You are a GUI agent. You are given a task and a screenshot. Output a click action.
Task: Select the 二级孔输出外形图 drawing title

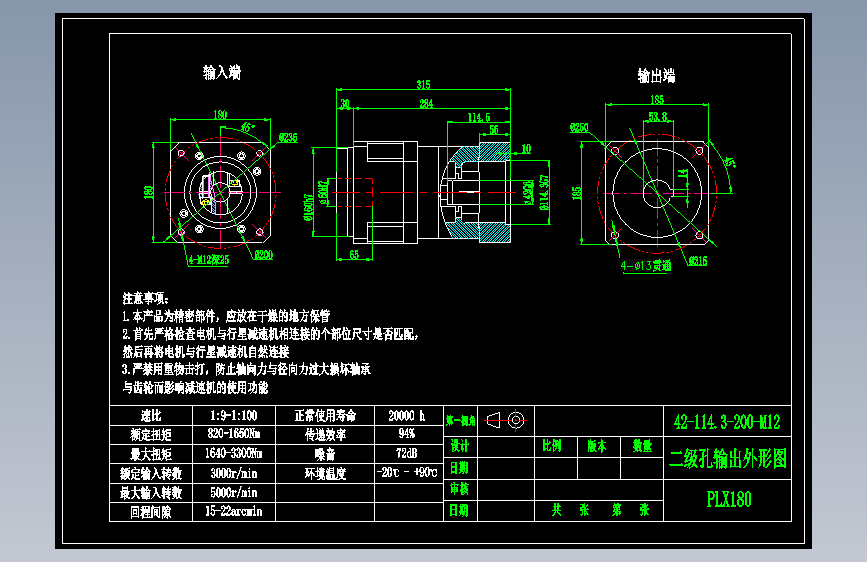point(728,459)
